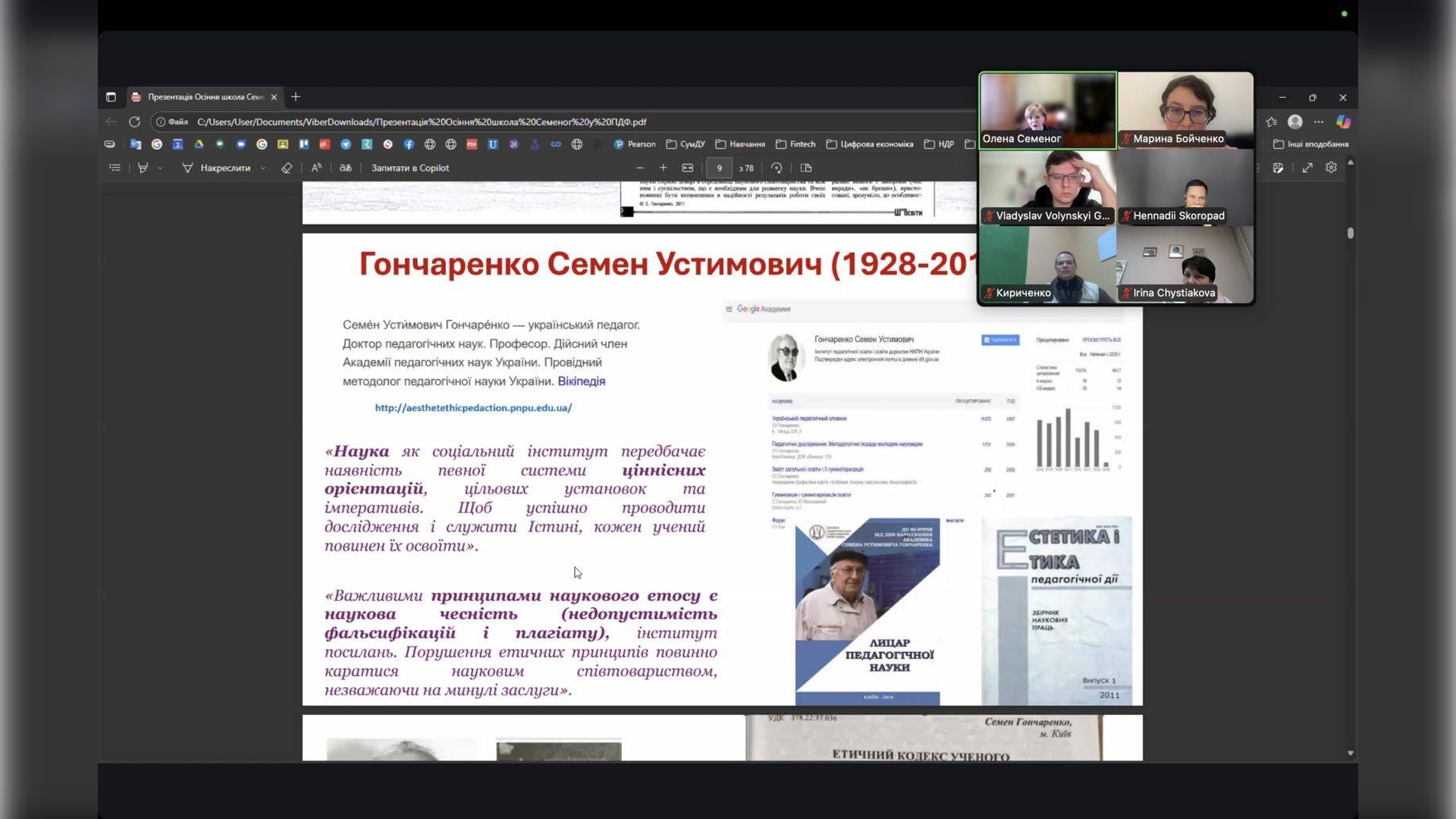Click the page number input field

point(719,168)
